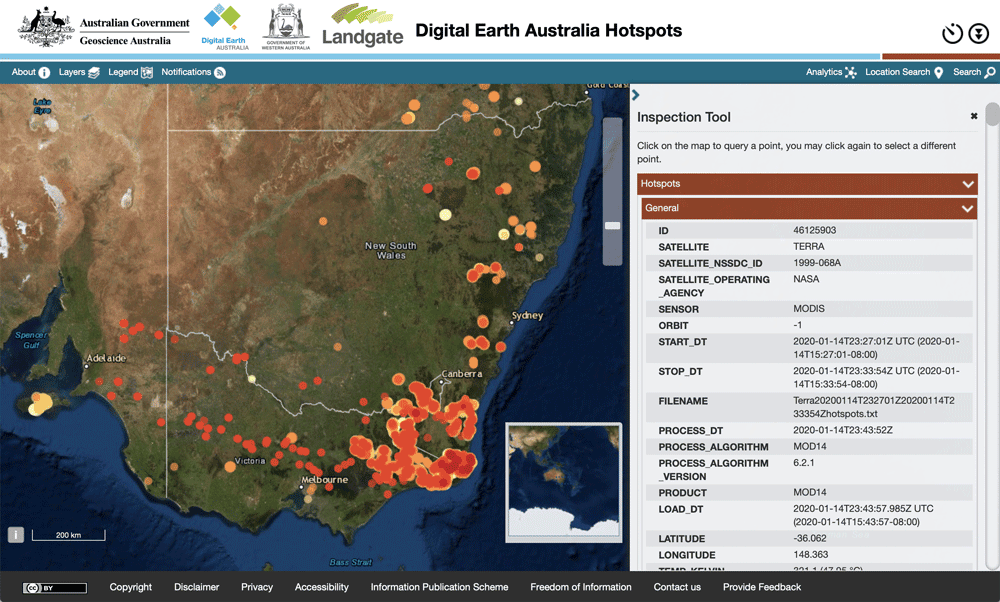Image resolution: width=1000 pixels, height=602 pixels.
Task: Open the About info menu
Action: (x=31, y=72)
